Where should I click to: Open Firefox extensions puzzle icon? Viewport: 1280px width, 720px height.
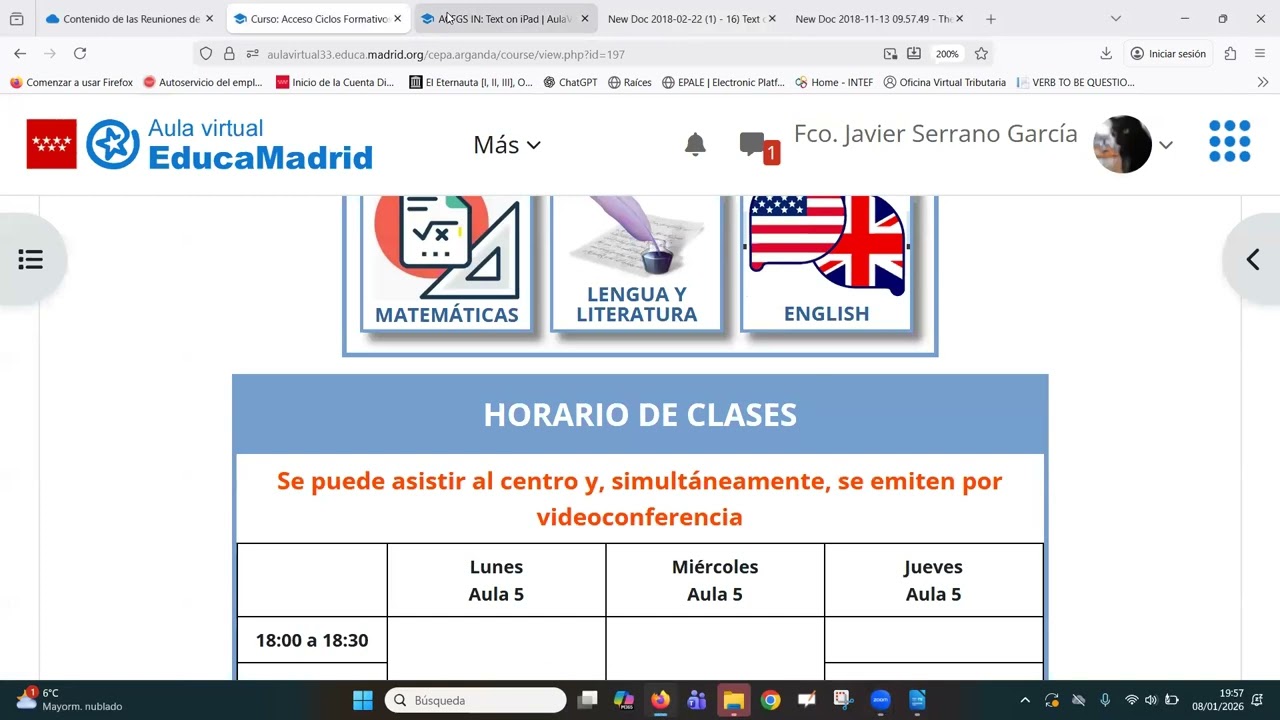coord(1230,54)
